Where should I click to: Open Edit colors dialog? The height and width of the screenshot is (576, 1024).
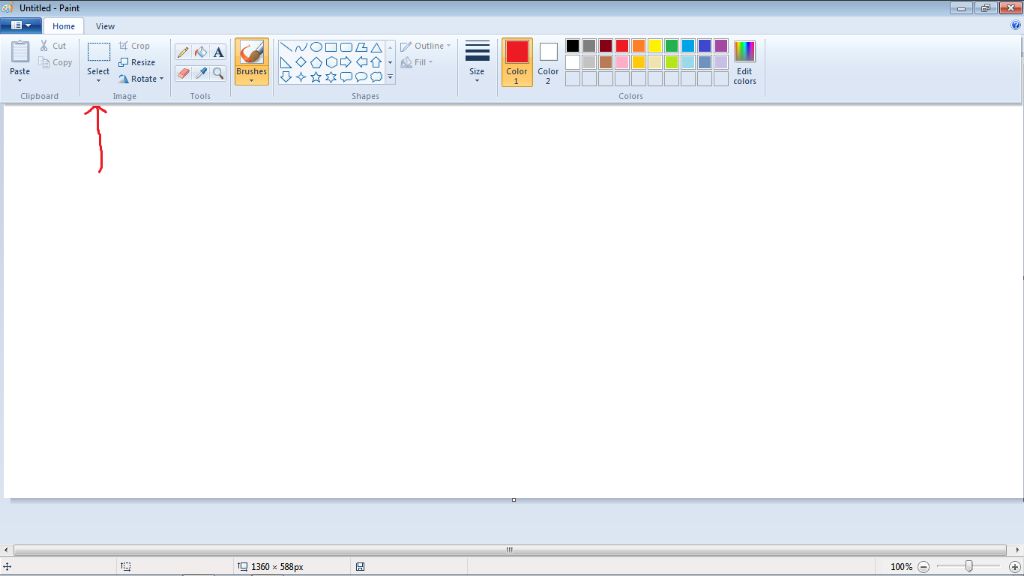[744, 62]
